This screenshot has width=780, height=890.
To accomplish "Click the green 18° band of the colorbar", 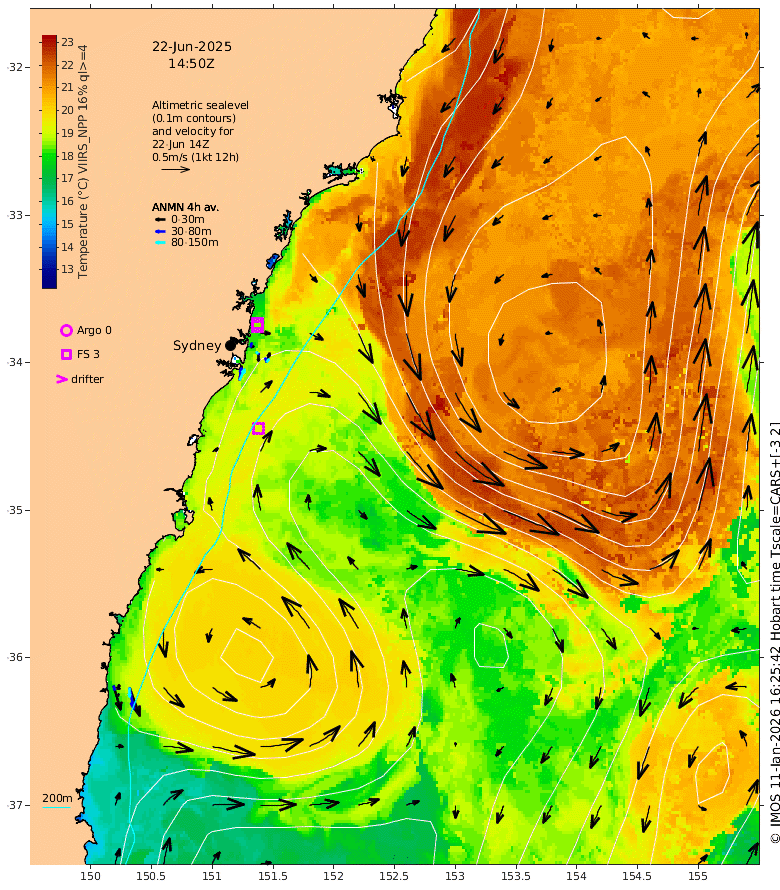I will [x=49, y=156].
